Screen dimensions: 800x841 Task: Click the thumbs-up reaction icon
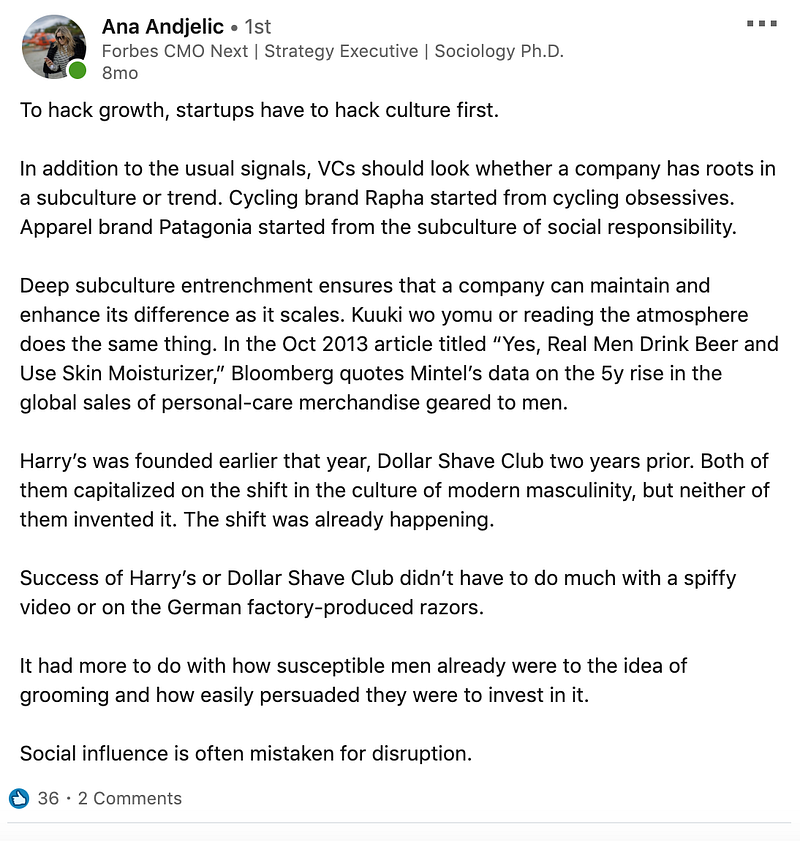click(19, 799)
